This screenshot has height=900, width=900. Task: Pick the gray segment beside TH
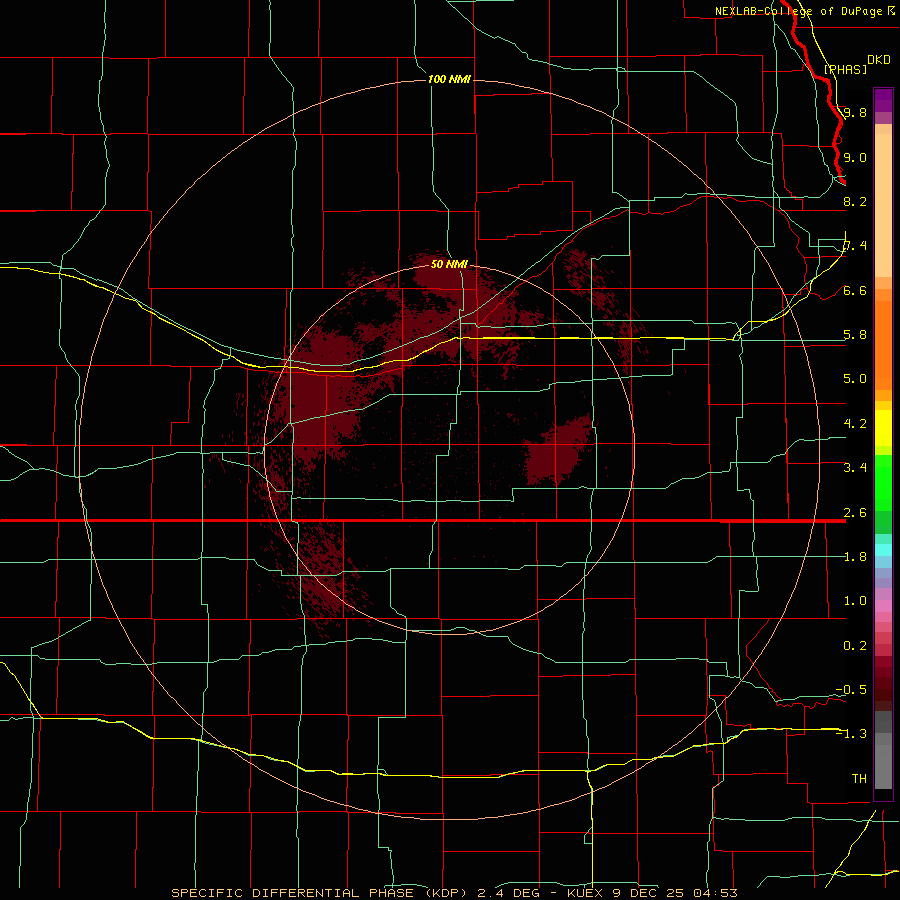click(883, 769)
